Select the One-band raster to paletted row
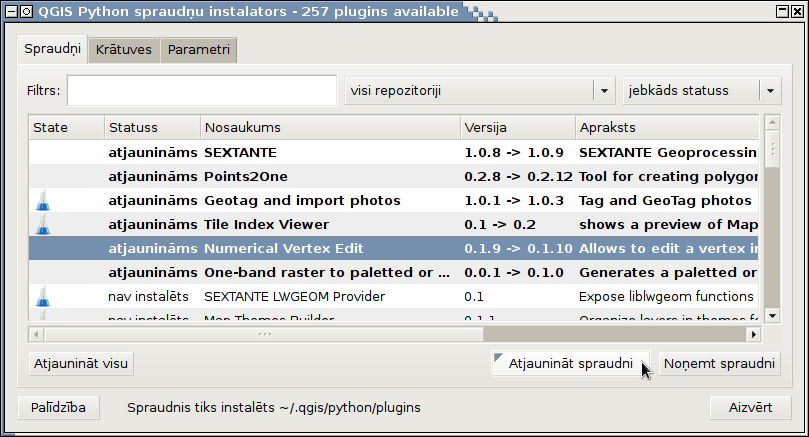This screenshot has width=809, height=437. [x=394, y=272]
